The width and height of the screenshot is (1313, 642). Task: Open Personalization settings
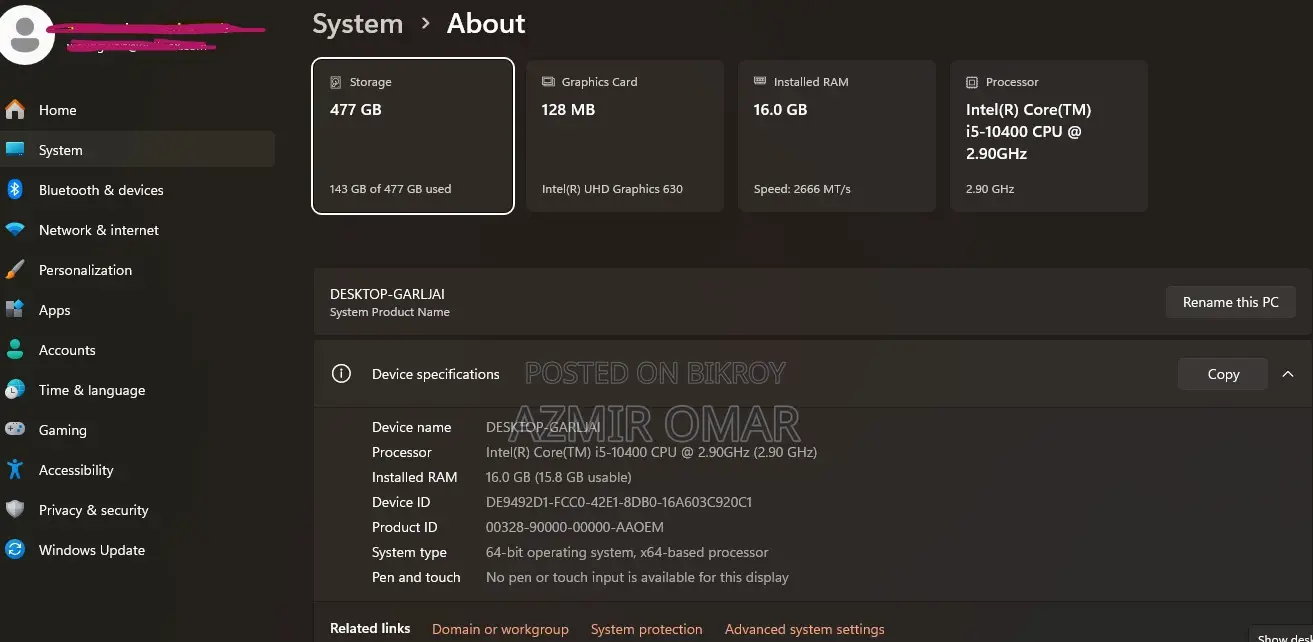pos(139,270)
